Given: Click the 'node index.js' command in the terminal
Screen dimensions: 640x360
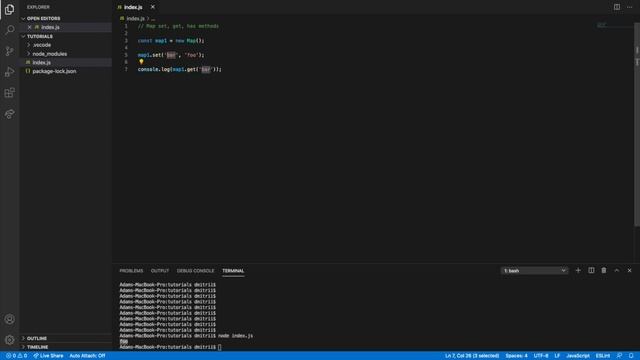Looking at the screenshot, I should click(236, 336).
